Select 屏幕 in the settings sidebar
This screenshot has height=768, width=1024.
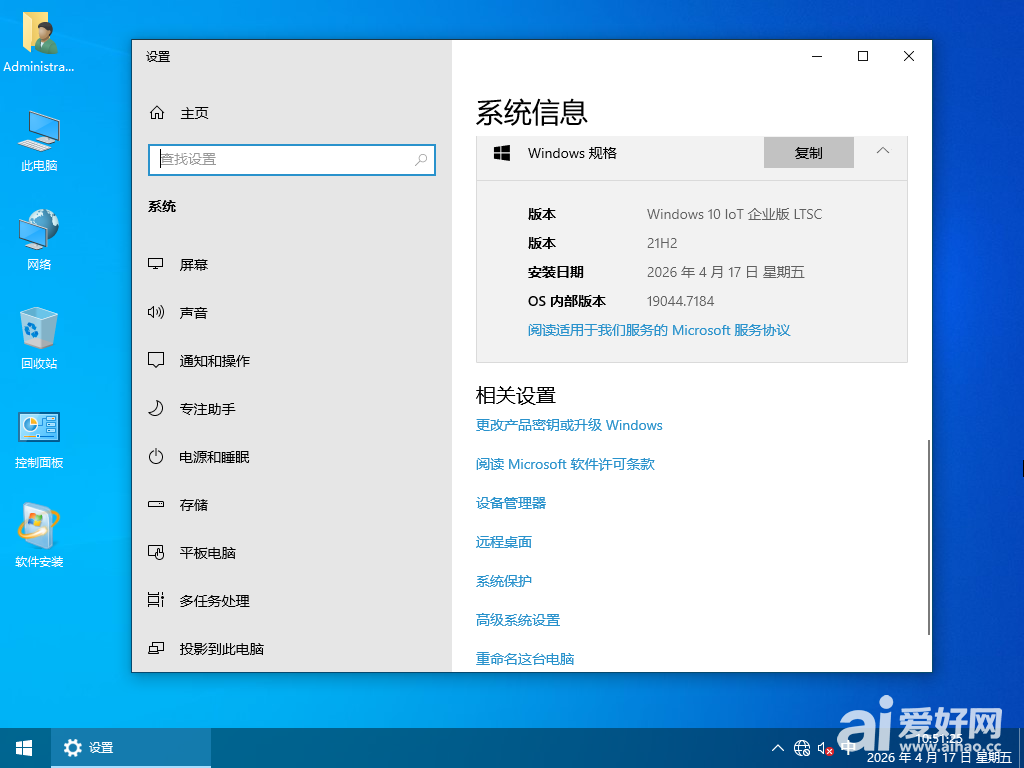[x=291, y=264]
